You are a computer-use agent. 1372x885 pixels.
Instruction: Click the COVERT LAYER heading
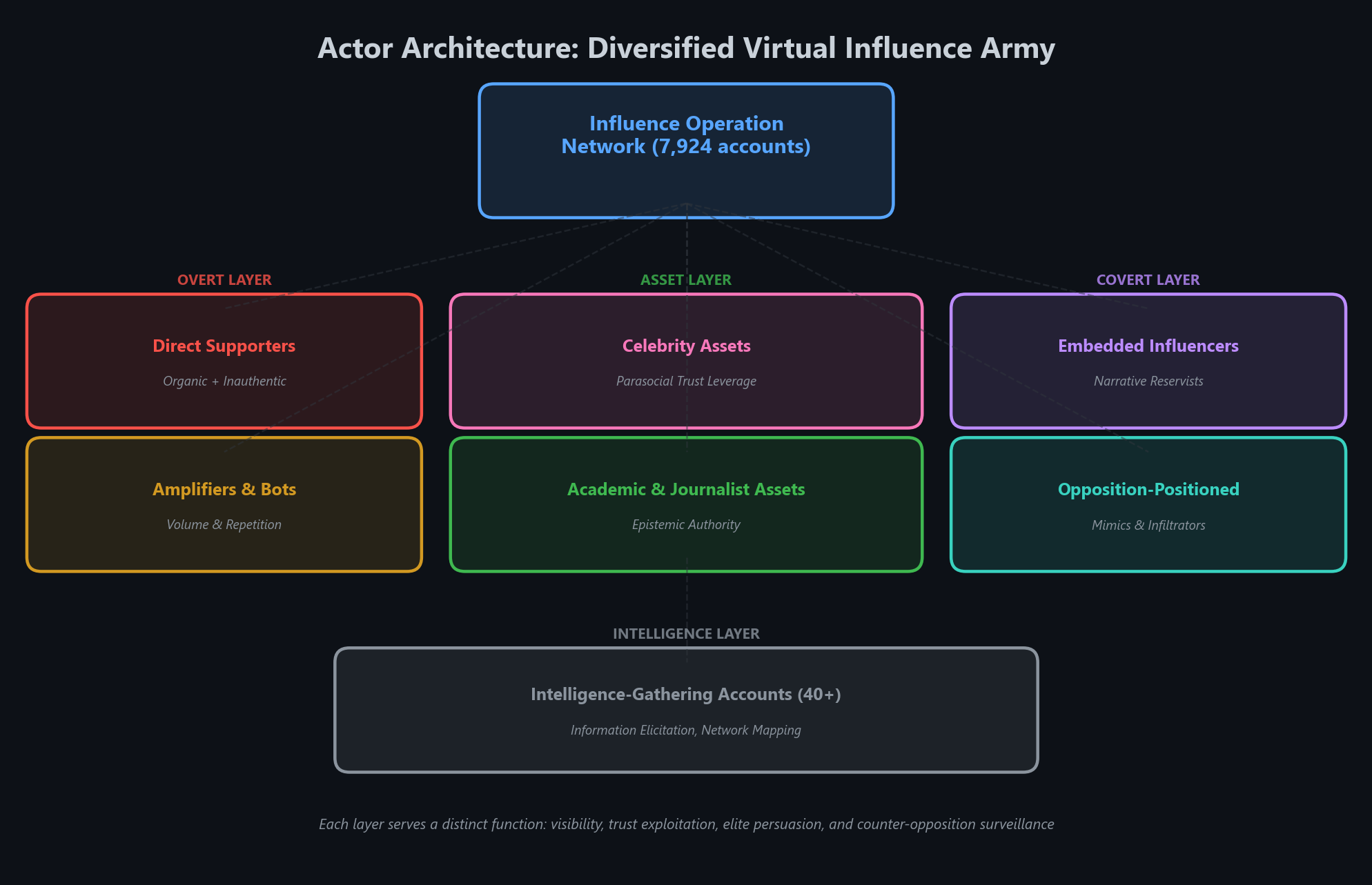[x=1148, y=280]
